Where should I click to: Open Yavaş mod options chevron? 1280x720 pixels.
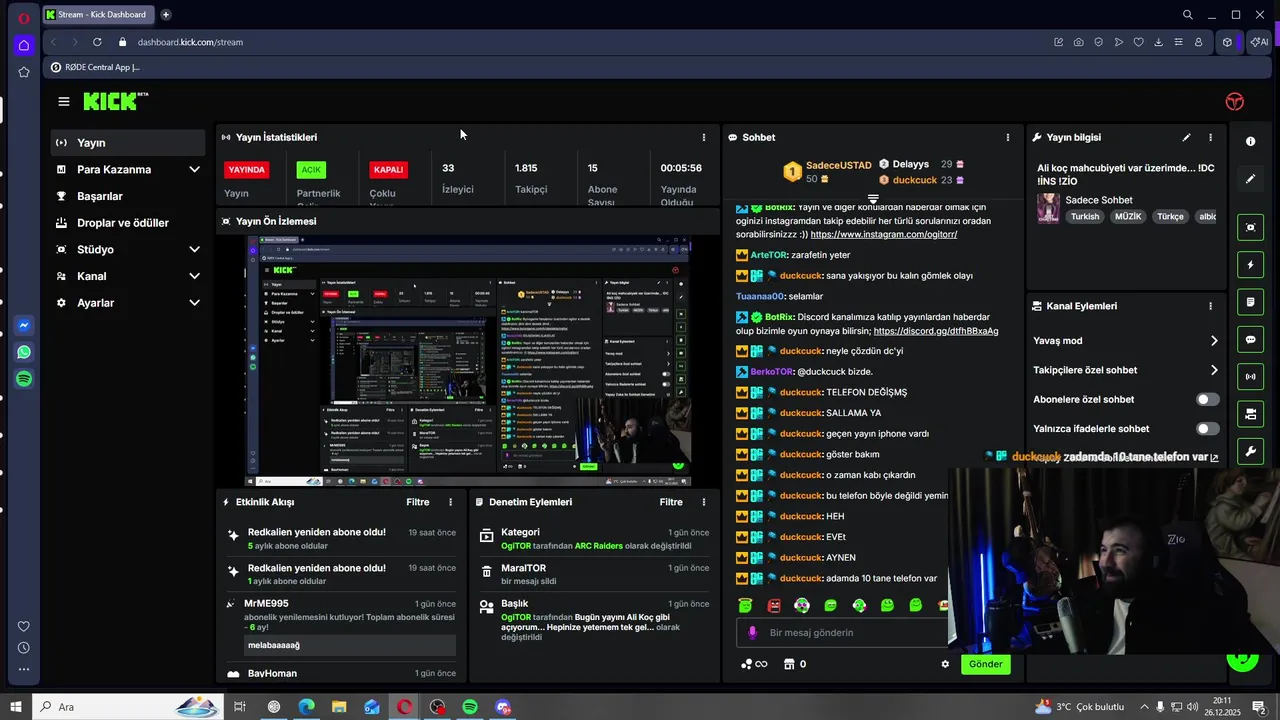point(1214,341)
